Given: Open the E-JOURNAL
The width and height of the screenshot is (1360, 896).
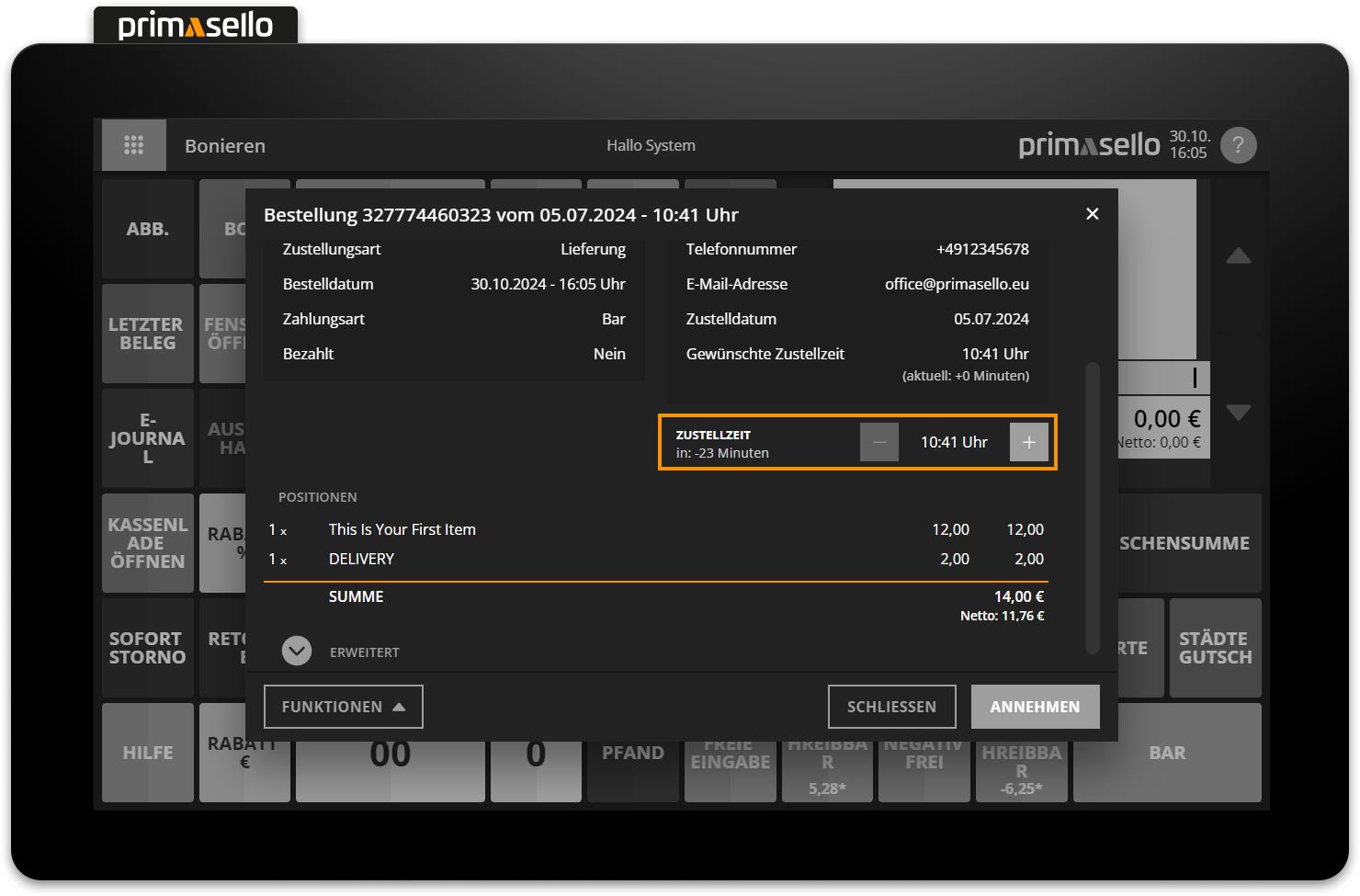Looking at the screenshot, I should coord(147,438).
